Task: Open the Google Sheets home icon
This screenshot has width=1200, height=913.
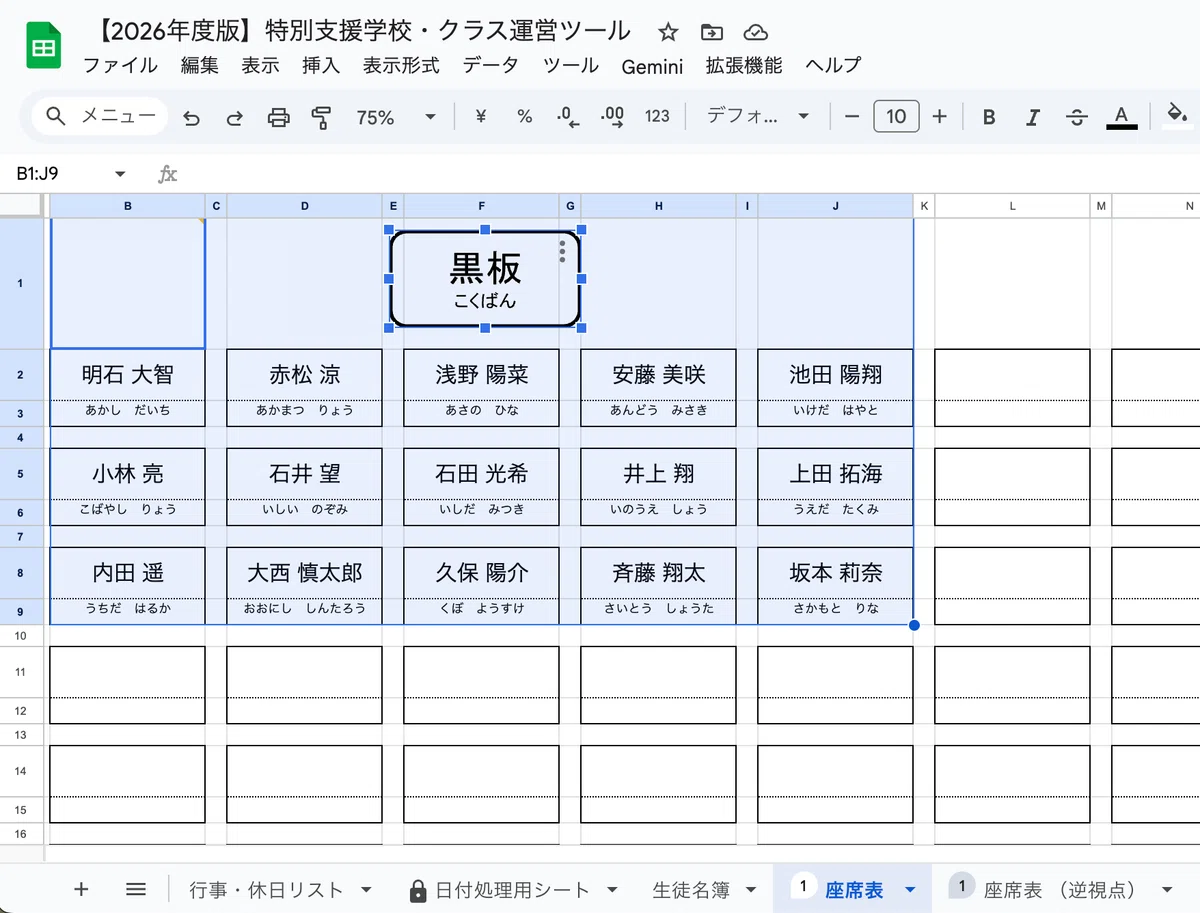Action: coord(43,47)
